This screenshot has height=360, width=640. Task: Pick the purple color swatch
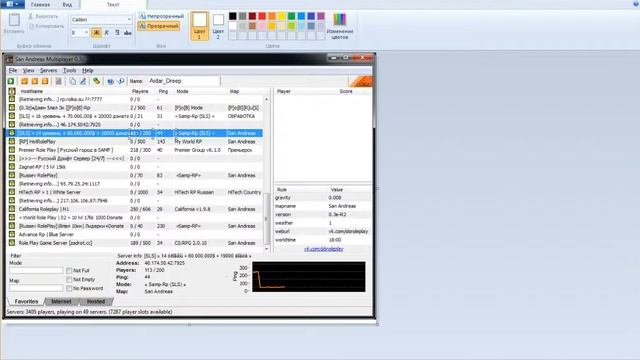pyautogui.click(x=321, y=16)
